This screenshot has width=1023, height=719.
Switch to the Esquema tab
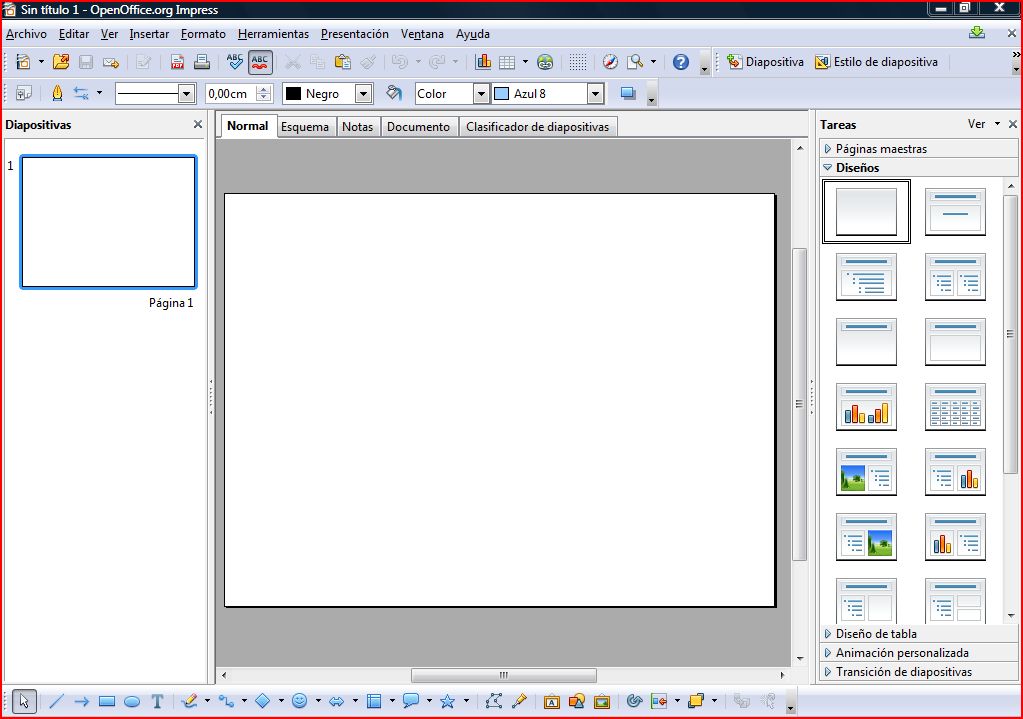point(305,127)
